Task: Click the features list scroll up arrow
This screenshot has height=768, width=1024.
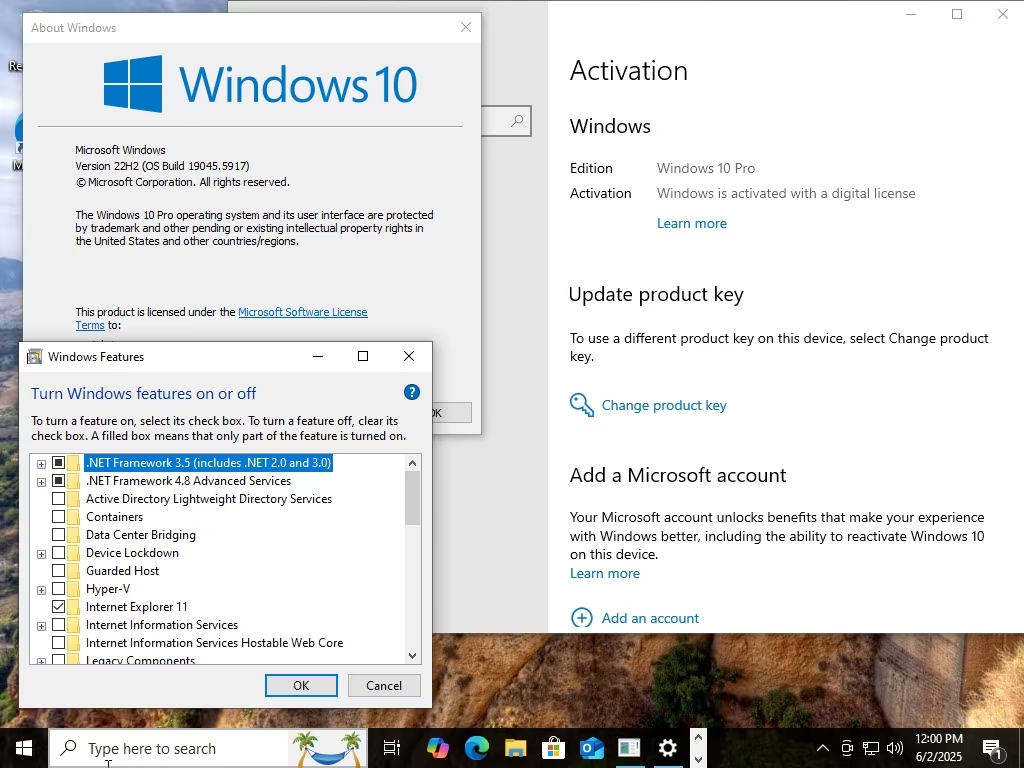Action: point(412,462)
